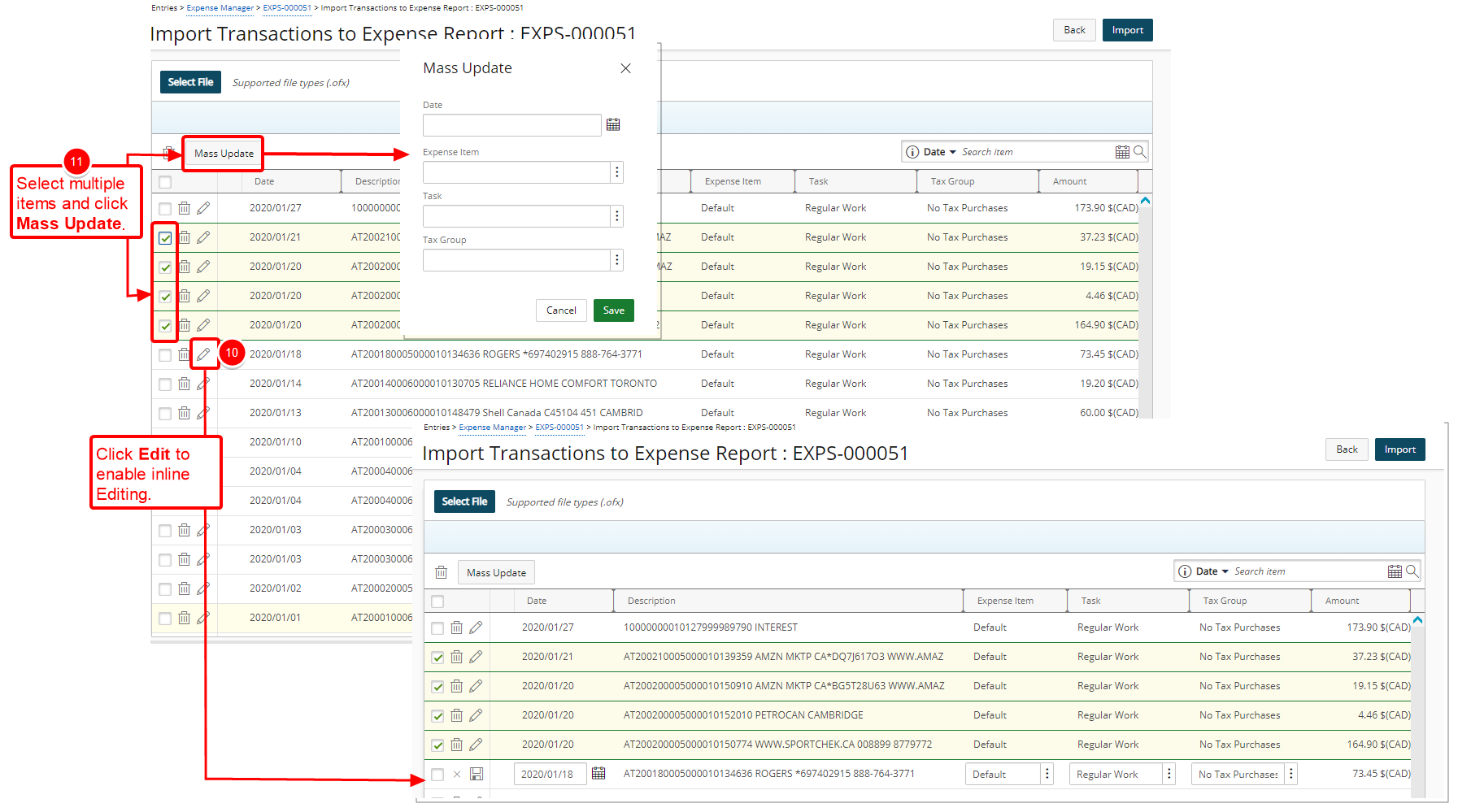Viewport: 1458px width, 812px height.
Task: Open inline No Tax Purchases picker
Action: pyautogui.click(x=1291, y=774)
